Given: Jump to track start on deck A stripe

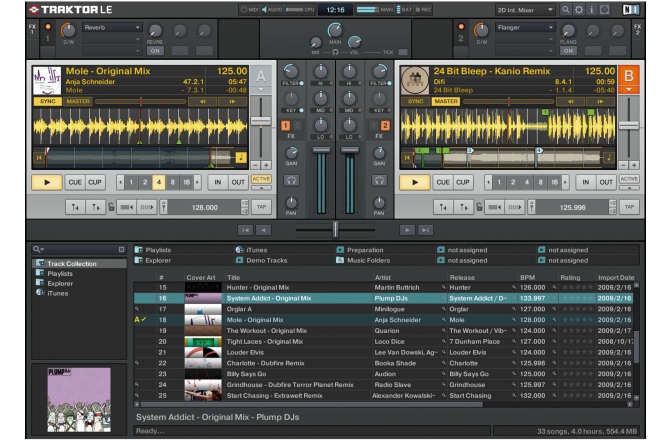Looking at the screenshot, I should [39, 158].
